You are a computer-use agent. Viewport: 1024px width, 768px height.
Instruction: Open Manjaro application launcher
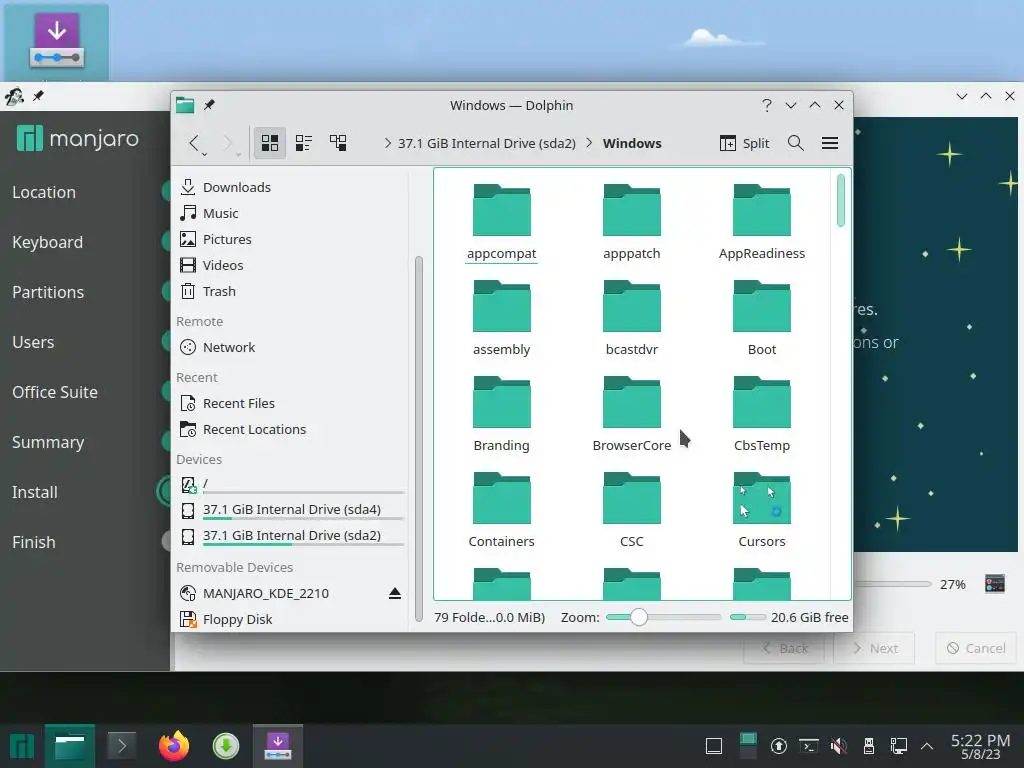[x=22, y=746]
